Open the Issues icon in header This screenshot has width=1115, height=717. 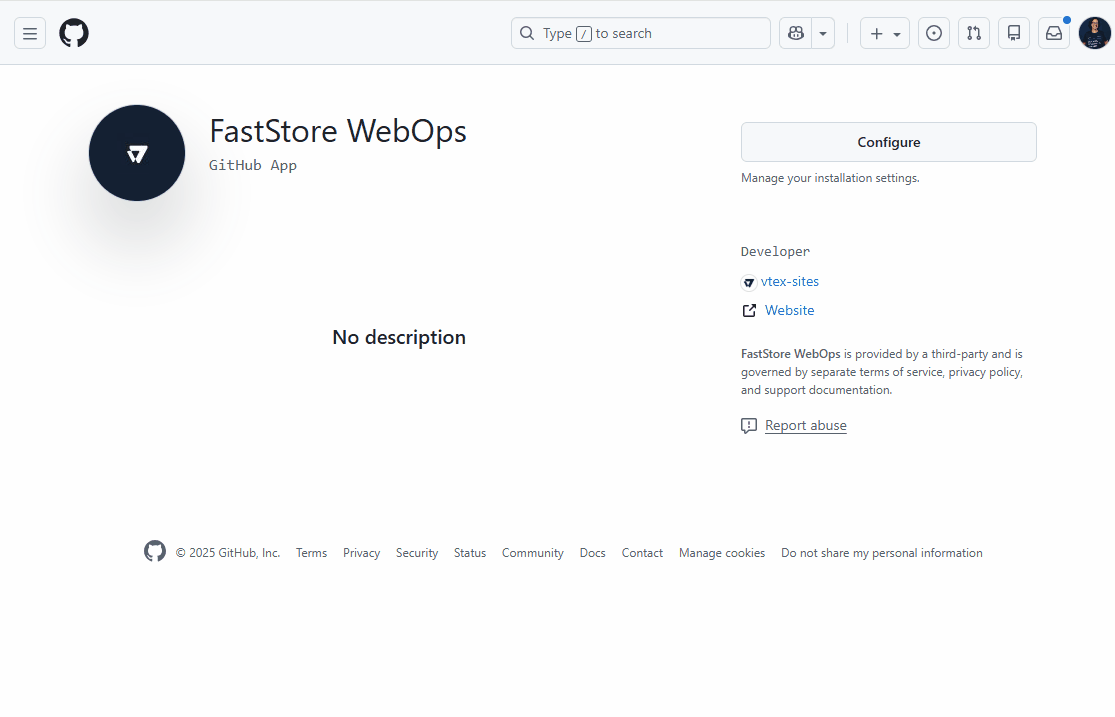934,33
